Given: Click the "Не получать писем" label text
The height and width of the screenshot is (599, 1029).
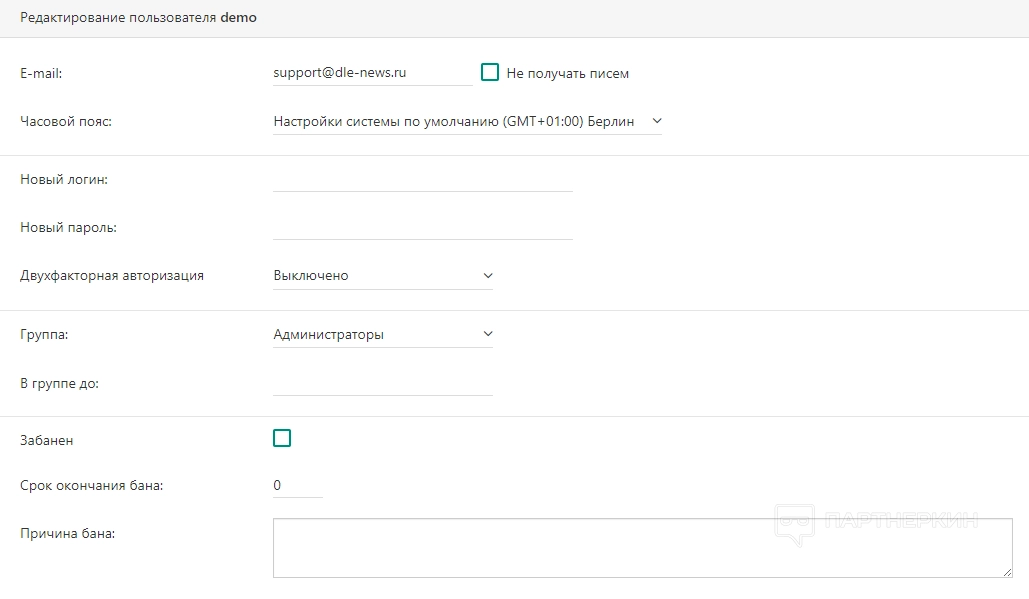Looking at the screenshot, I should [x=567, y=73].
